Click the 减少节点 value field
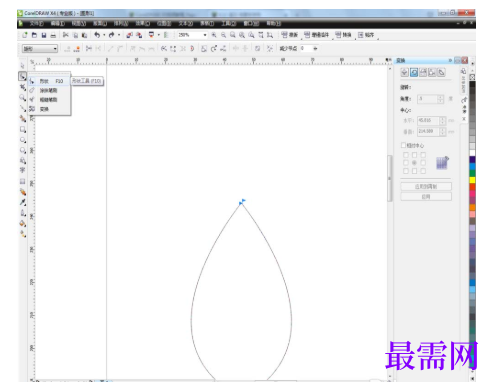This screenshot has width=497, height=387. (306, 49)
